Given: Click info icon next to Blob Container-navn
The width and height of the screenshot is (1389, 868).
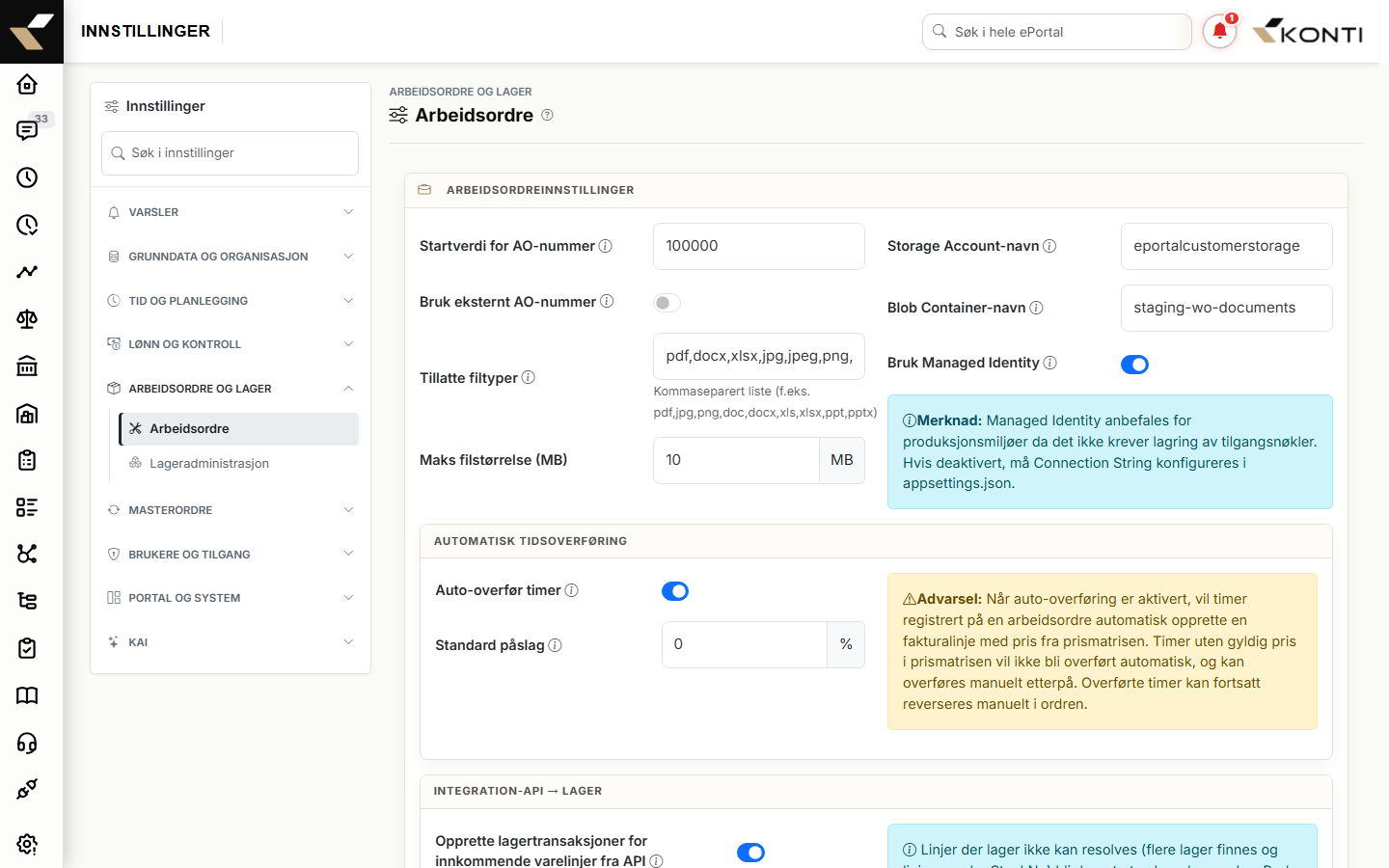Looking at the screenshot, I should coord(1036,308).
